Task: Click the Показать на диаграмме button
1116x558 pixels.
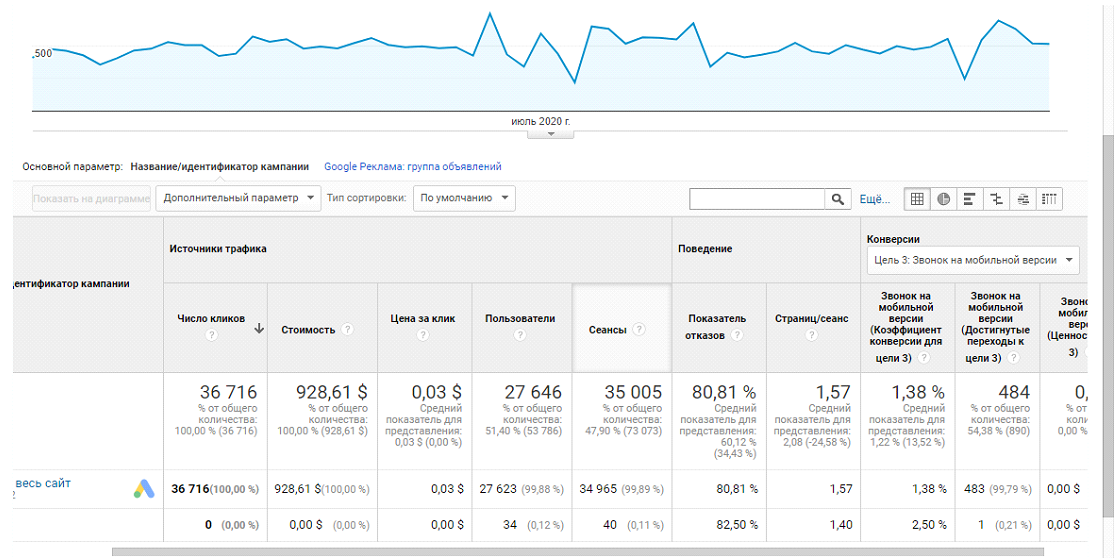Action: point(91,199)
